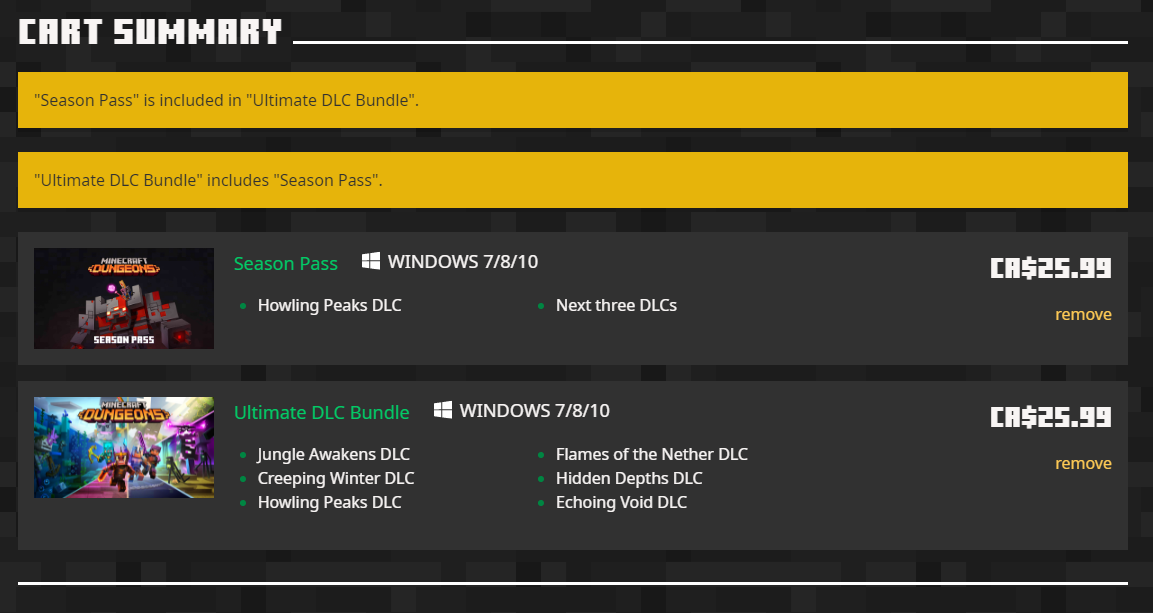
Task: Click the Jungle Awakens DLC item
Action: tap(333, 455)
